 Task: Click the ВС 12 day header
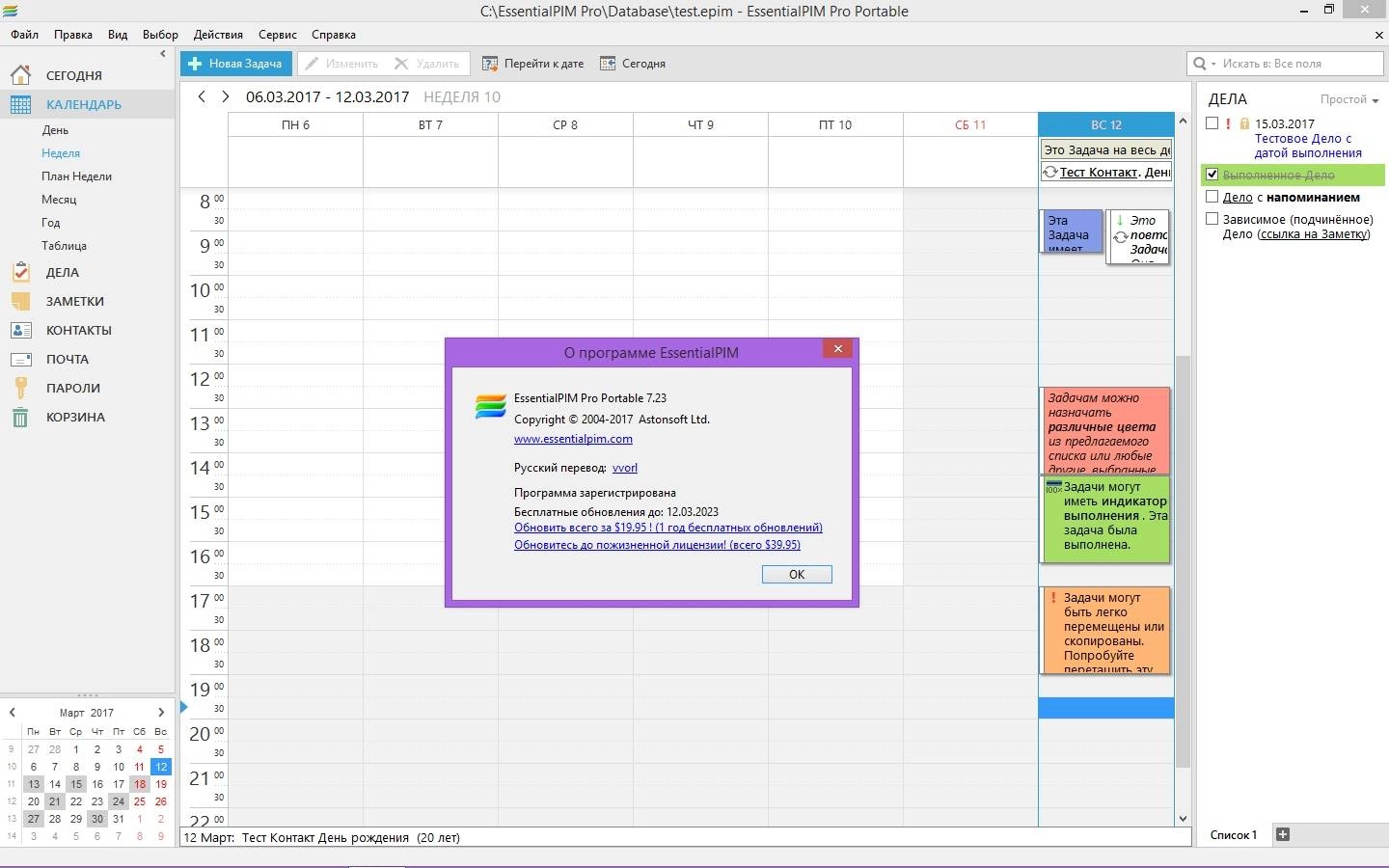(x=1105, y=124)
